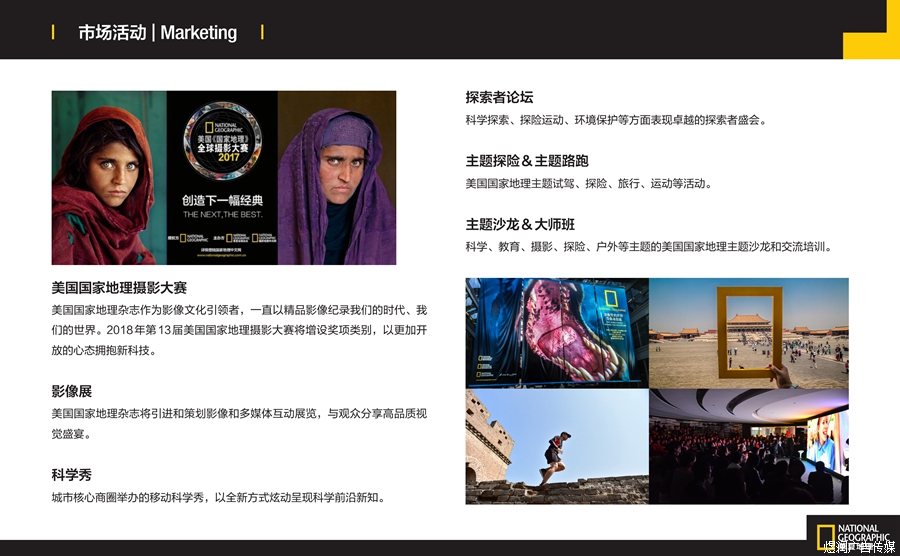This screenshot has height=556, width=900.
Task: Select the yellow frame Forbidden City photo
Action: (x=748, y=333)
